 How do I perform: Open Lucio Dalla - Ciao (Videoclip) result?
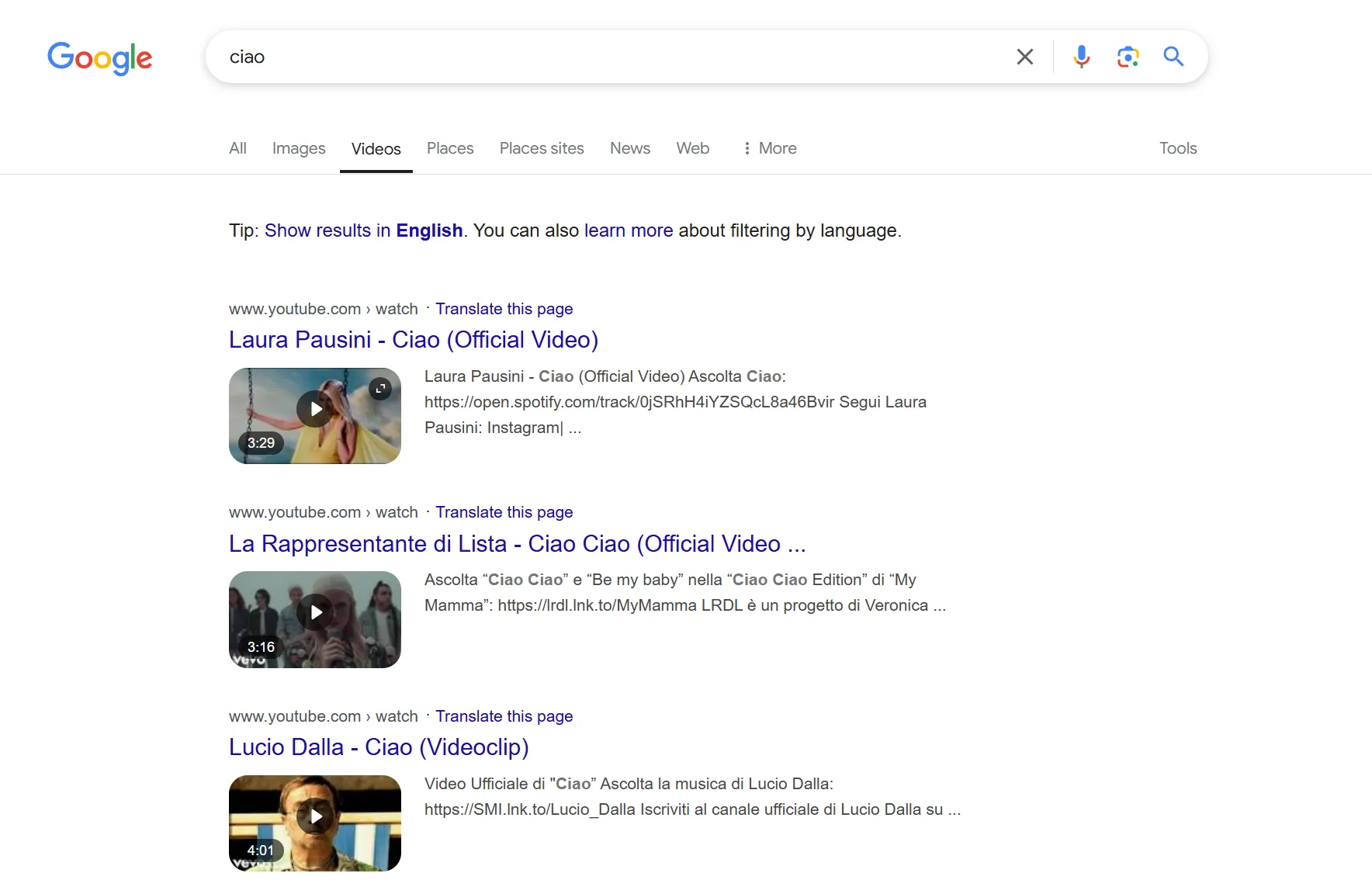pyautogui.click(x=378, y=747)
